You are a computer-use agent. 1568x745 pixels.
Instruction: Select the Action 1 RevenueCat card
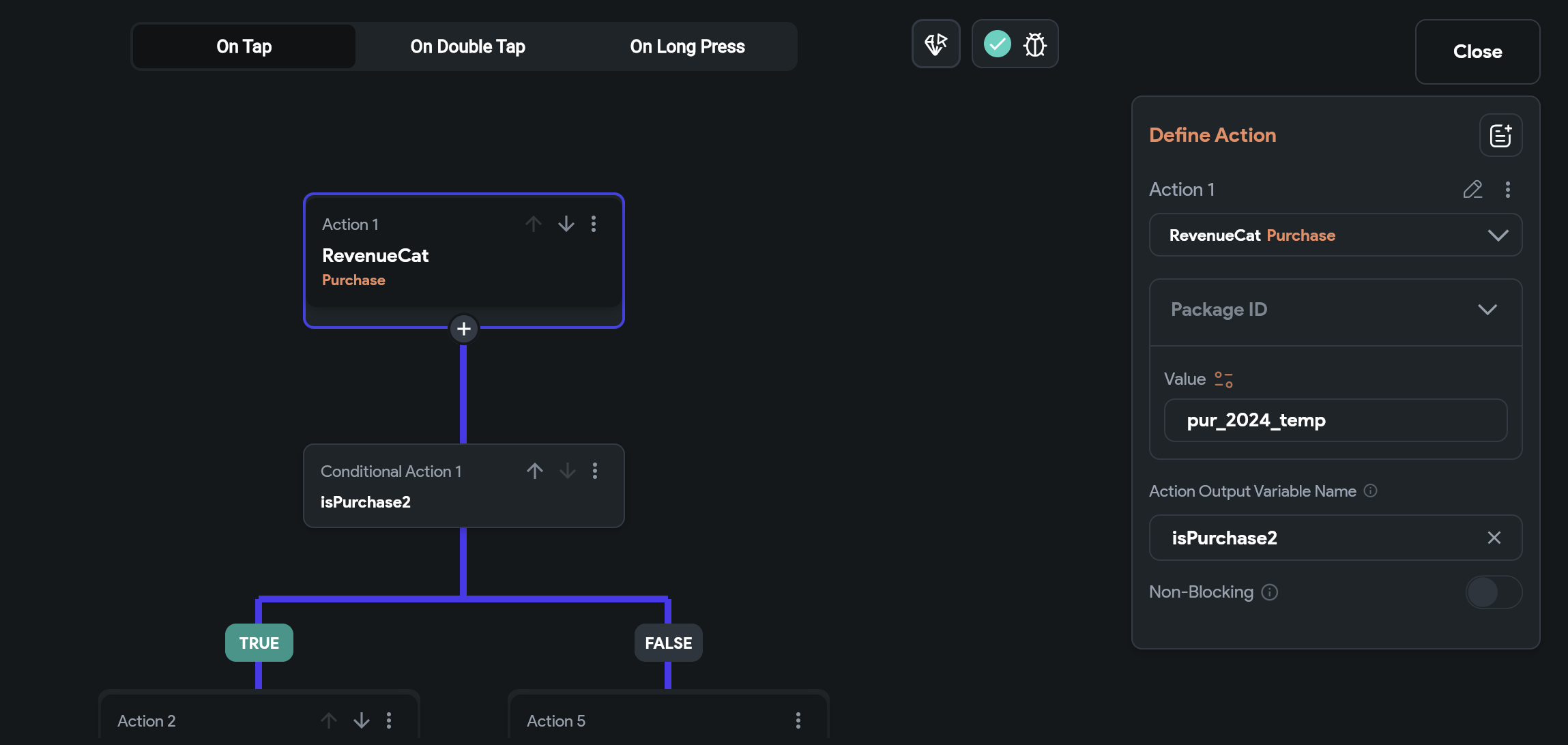(463, 261)
